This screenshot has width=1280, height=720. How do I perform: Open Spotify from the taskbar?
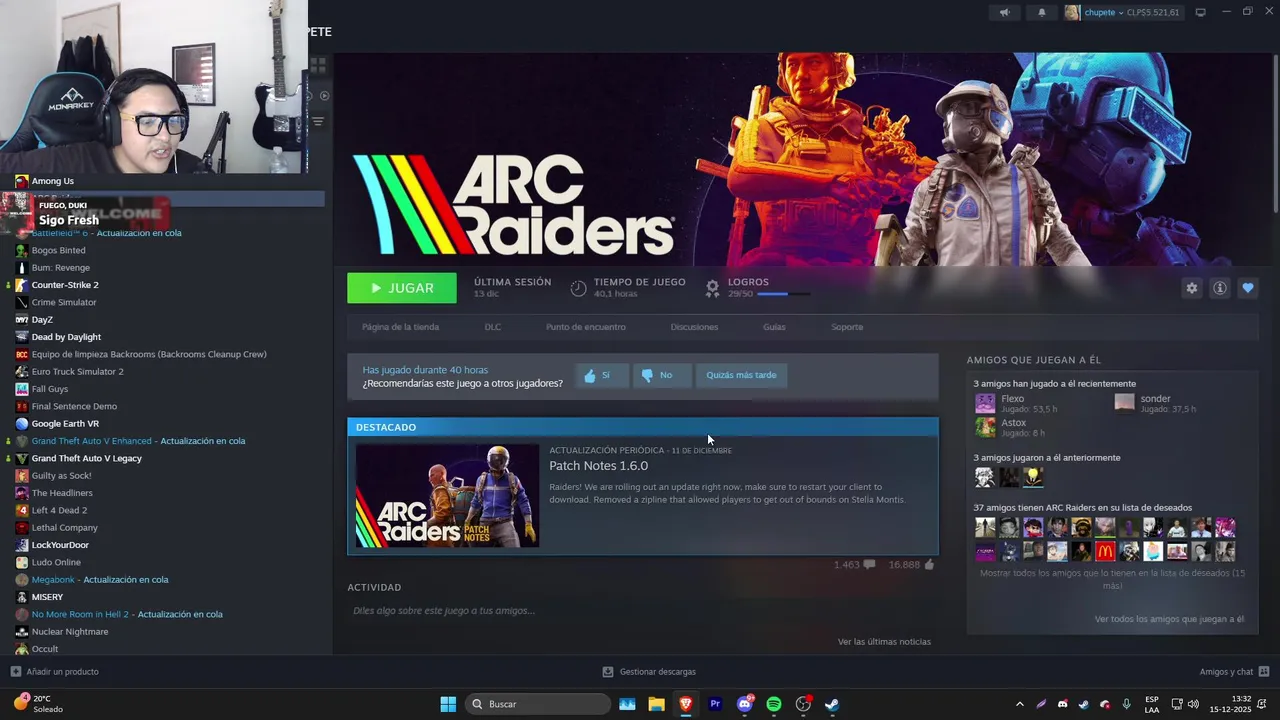774,704
